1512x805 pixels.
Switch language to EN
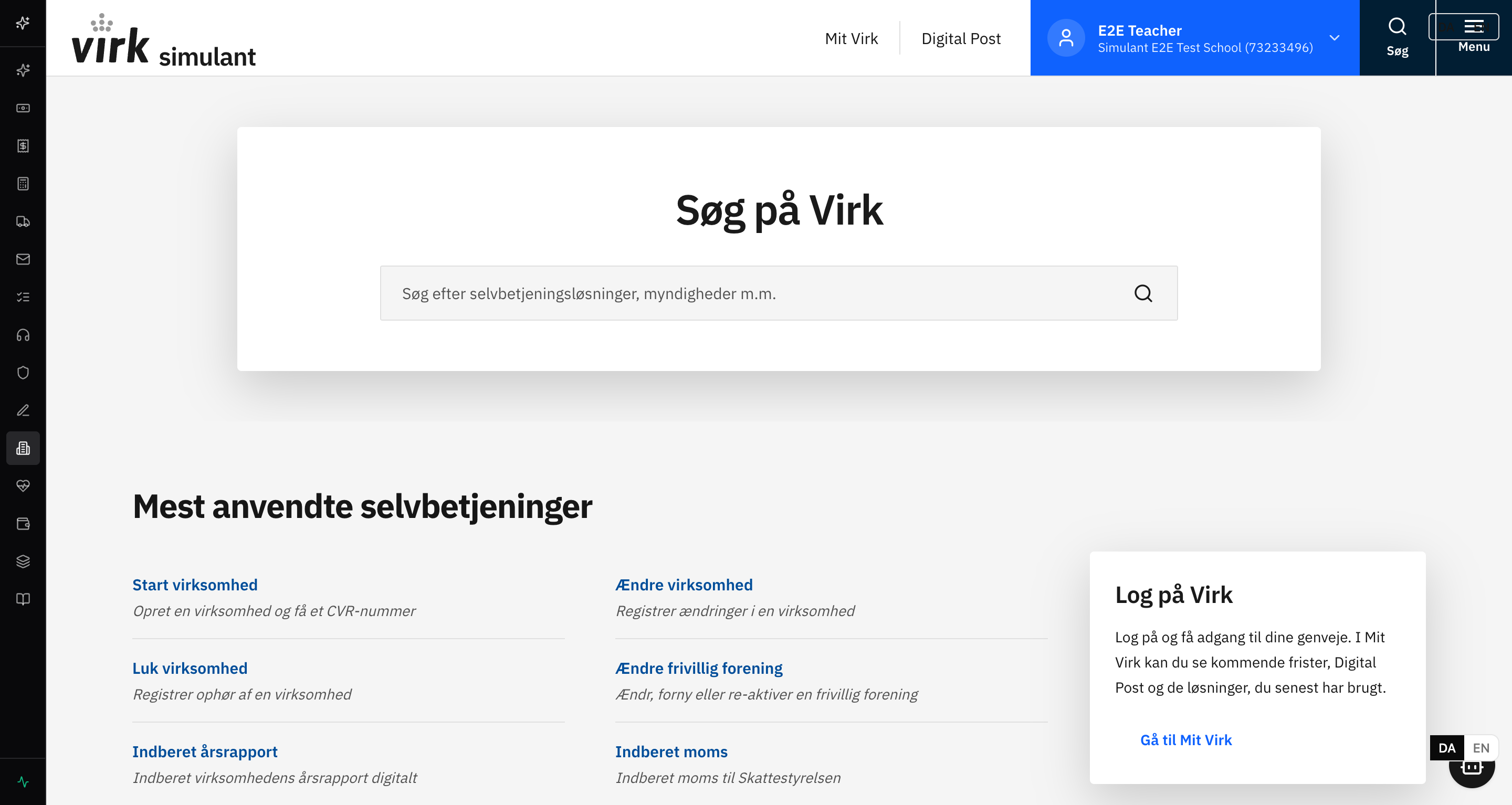click(1481, 747)
